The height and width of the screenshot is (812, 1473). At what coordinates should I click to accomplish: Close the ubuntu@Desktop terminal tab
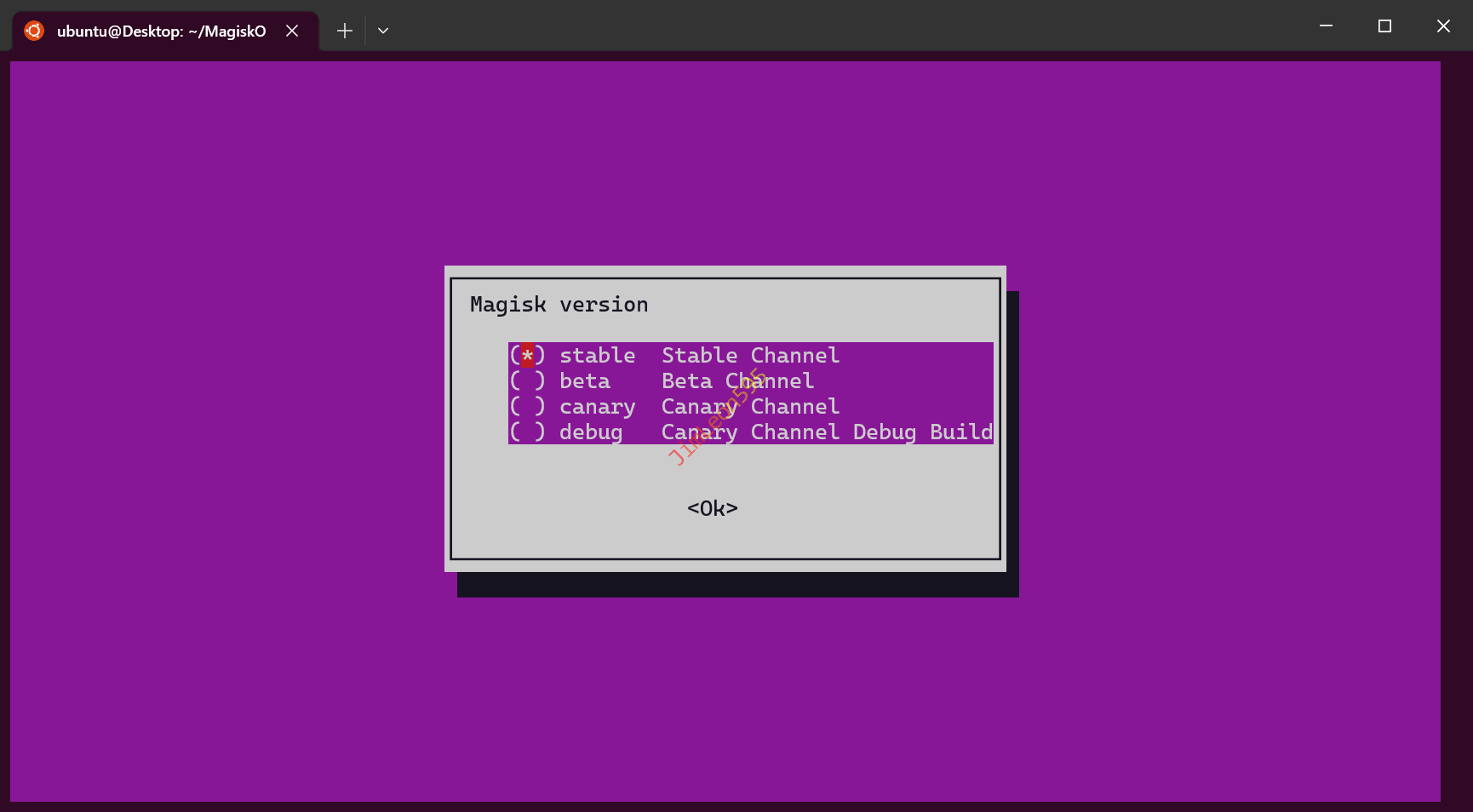pos(292,31)
